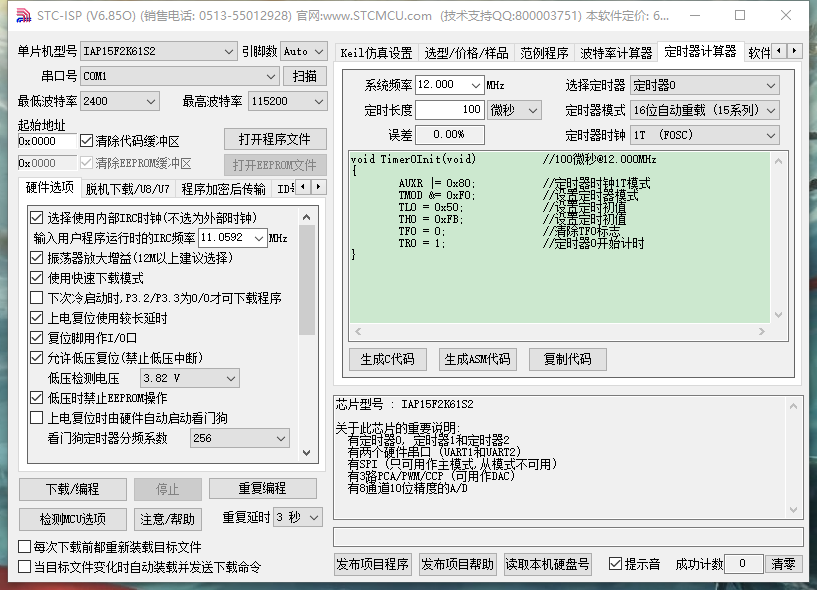Click the 生成C代码 button
This screenshot has width=817, height=590.
[388, 359]
